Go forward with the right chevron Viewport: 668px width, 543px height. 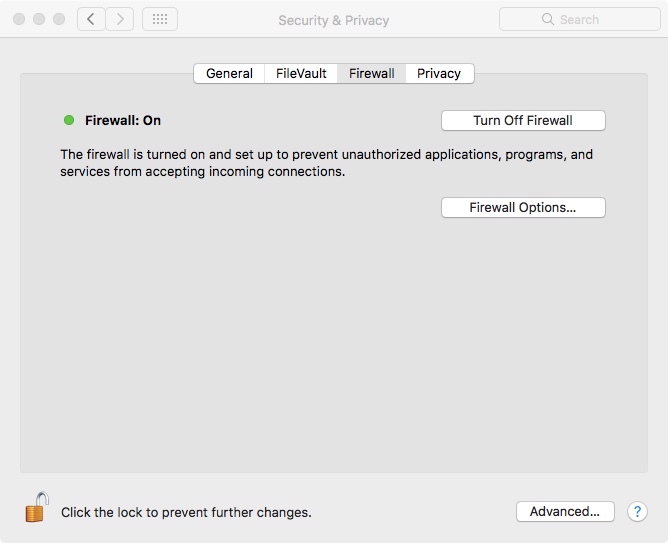[x=120, y=19]
